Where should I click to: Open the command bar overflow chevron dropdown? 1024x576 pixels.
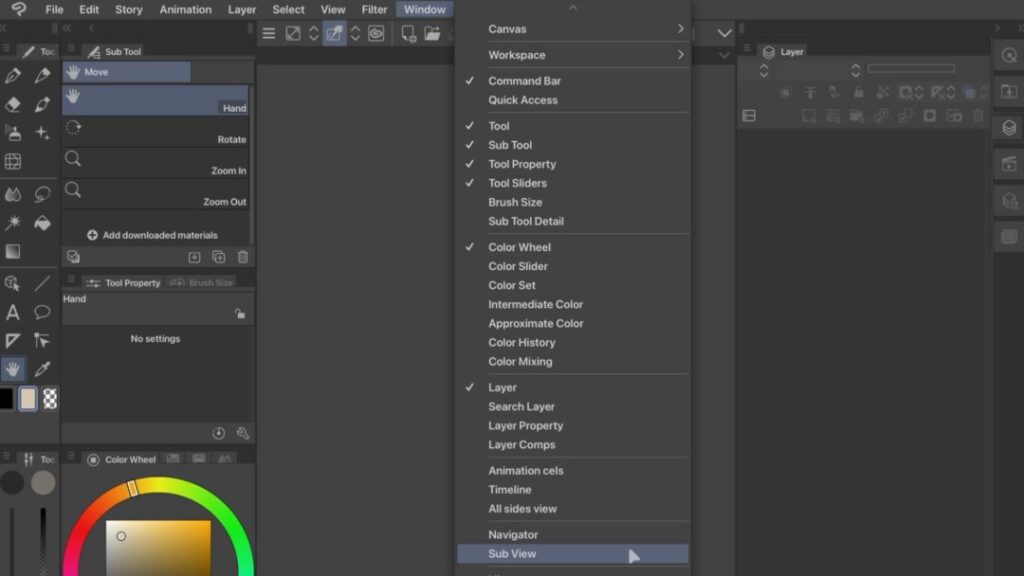725,34
